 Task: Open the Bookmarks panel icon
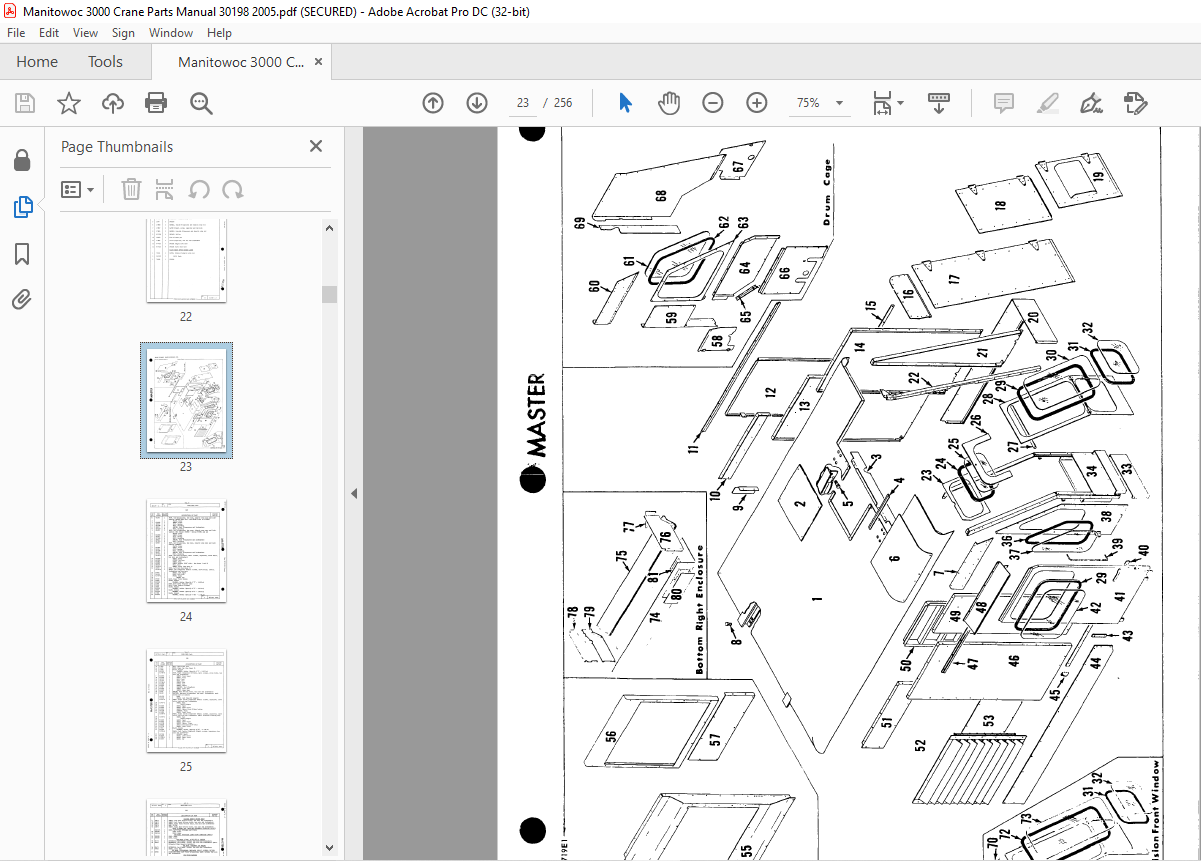click(22, 254)
